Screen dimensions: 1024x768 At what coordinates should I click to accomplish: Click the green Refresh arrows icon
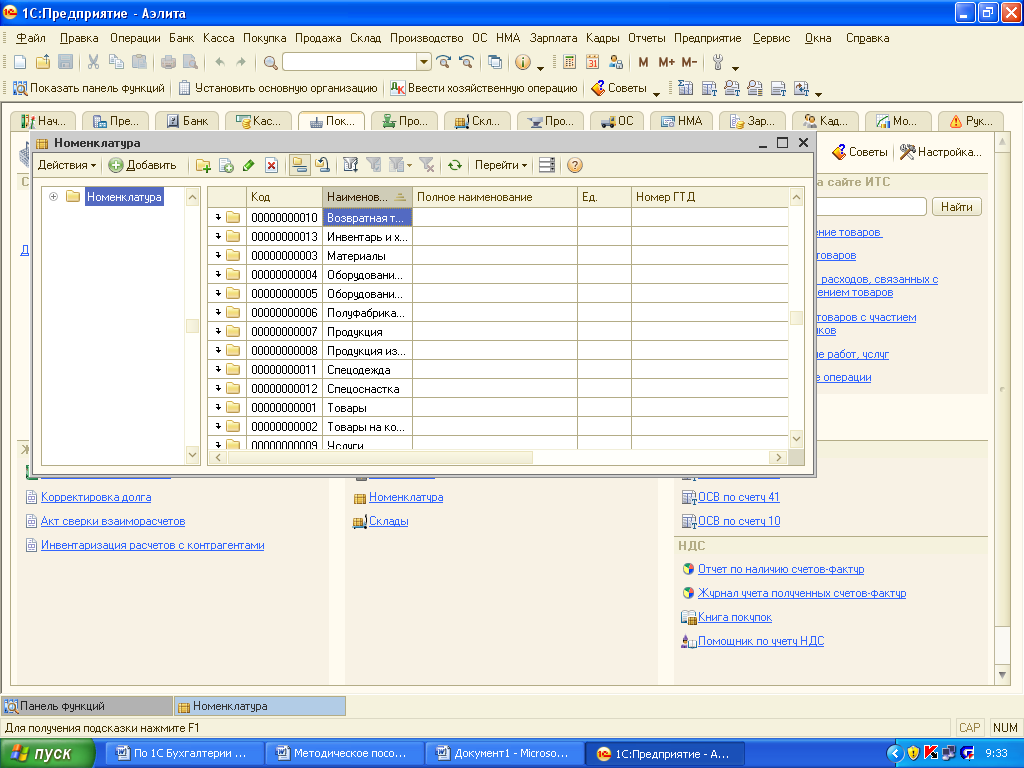click(455, 165)
